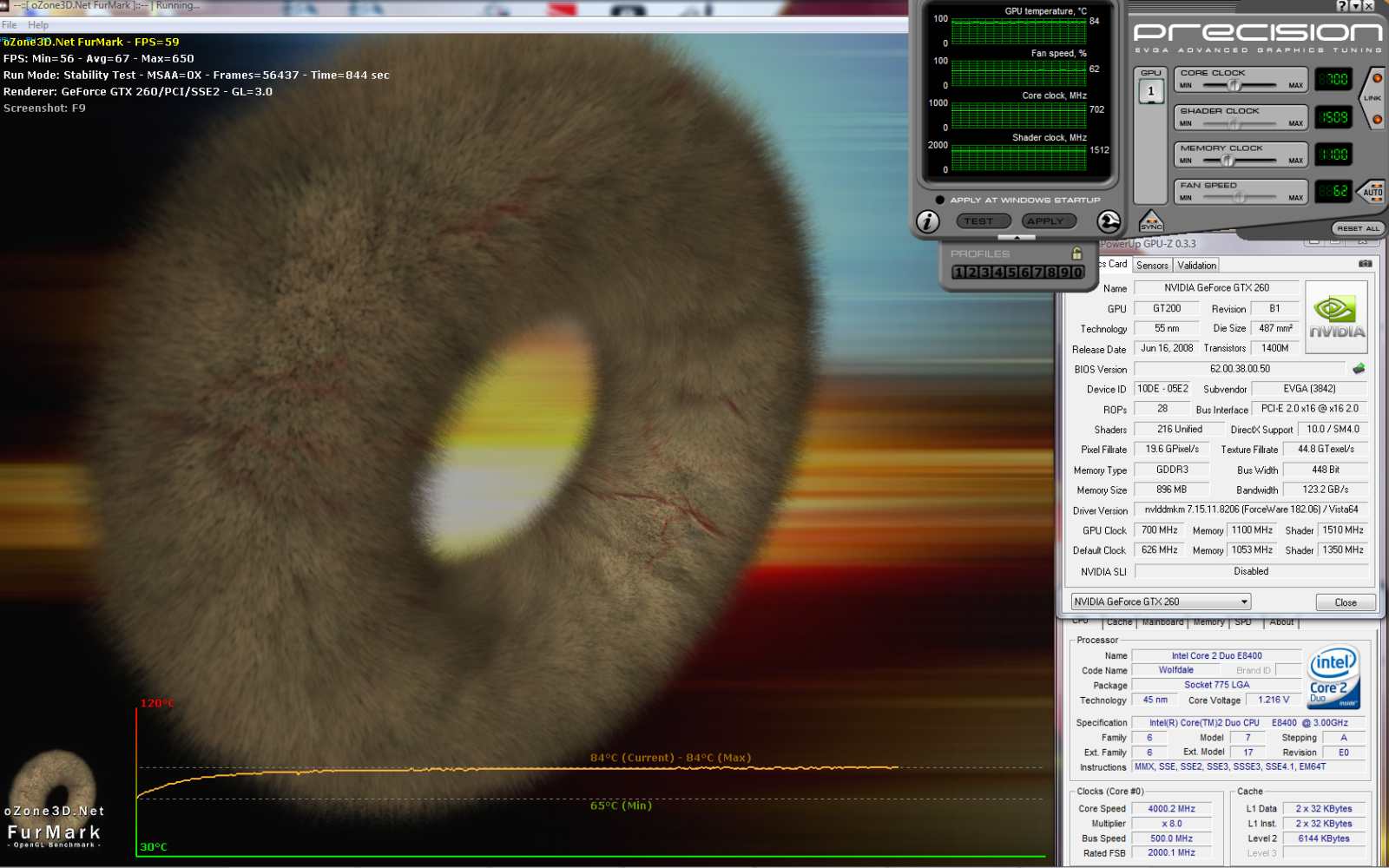Image resolution: width=1389 pixels, height=868 pixels.
Task: Open the FurMark Help menu
Action: click(38, 25)
